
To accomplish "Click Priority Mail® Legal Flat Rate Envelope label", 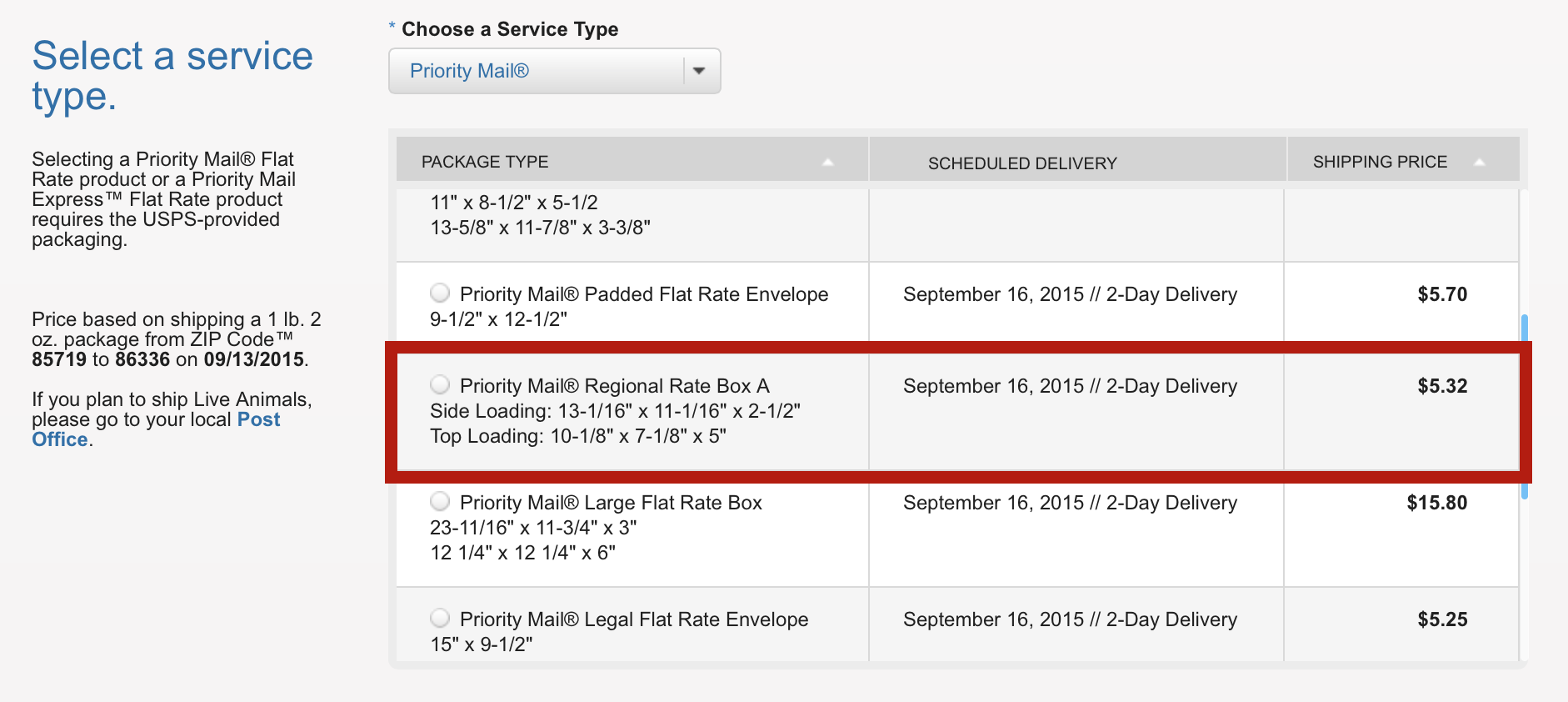I will [634, 619].
